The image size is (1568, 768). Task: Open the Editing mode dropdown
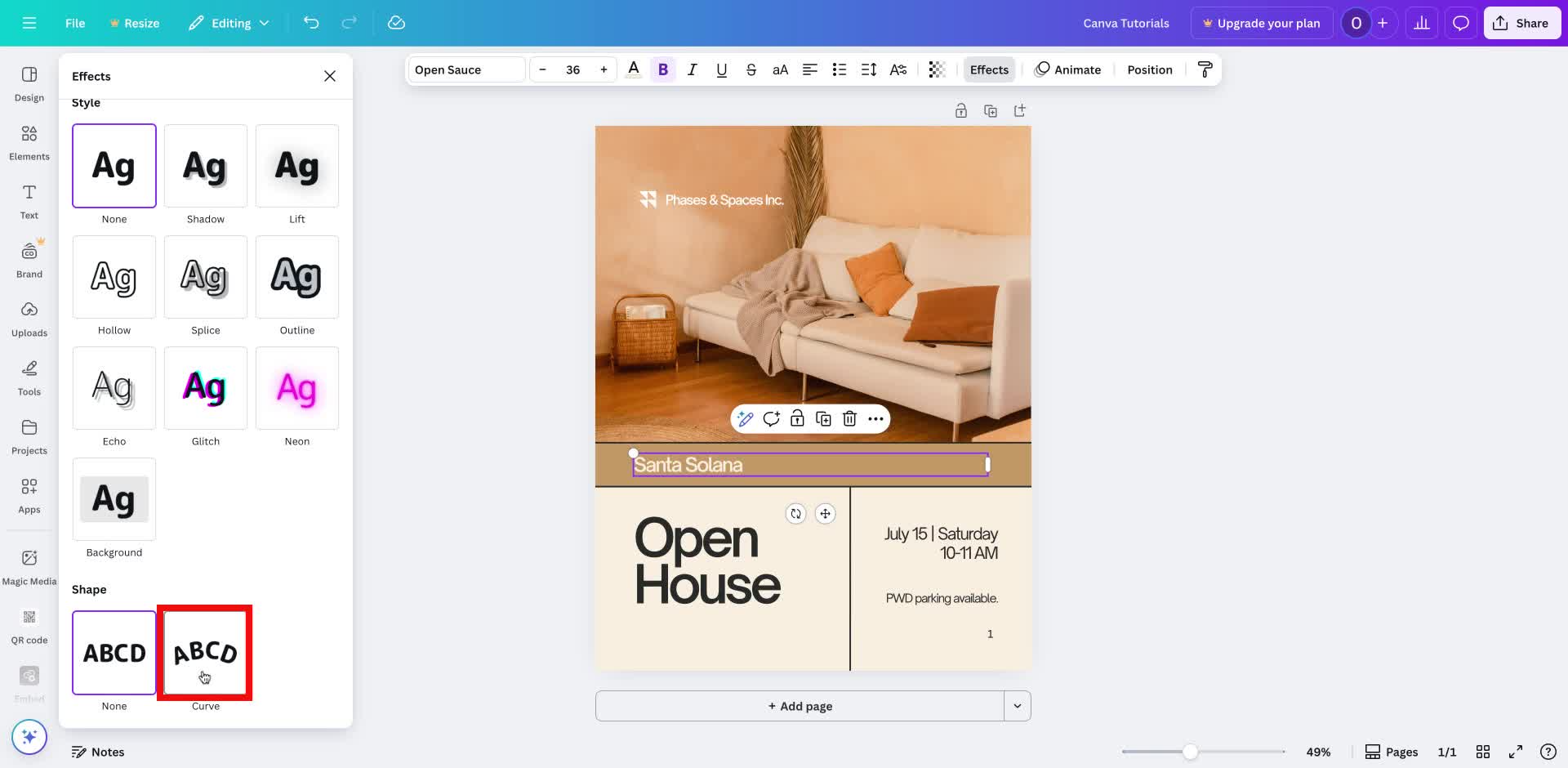pos(229,23)
